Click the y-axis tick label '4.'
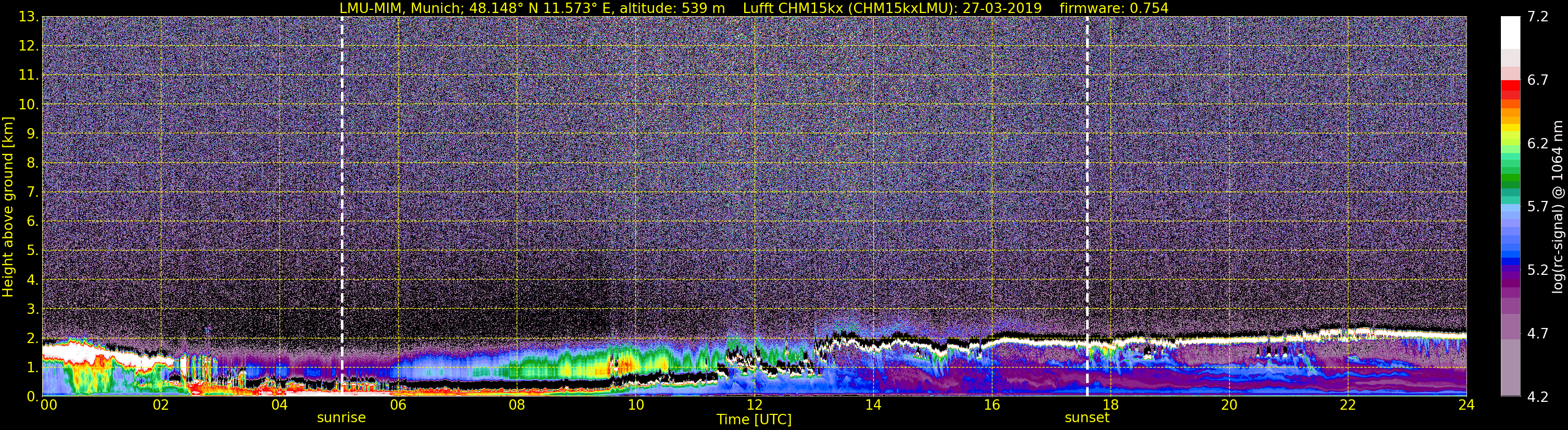This screenshot has width=1568, height=430. 32,280
